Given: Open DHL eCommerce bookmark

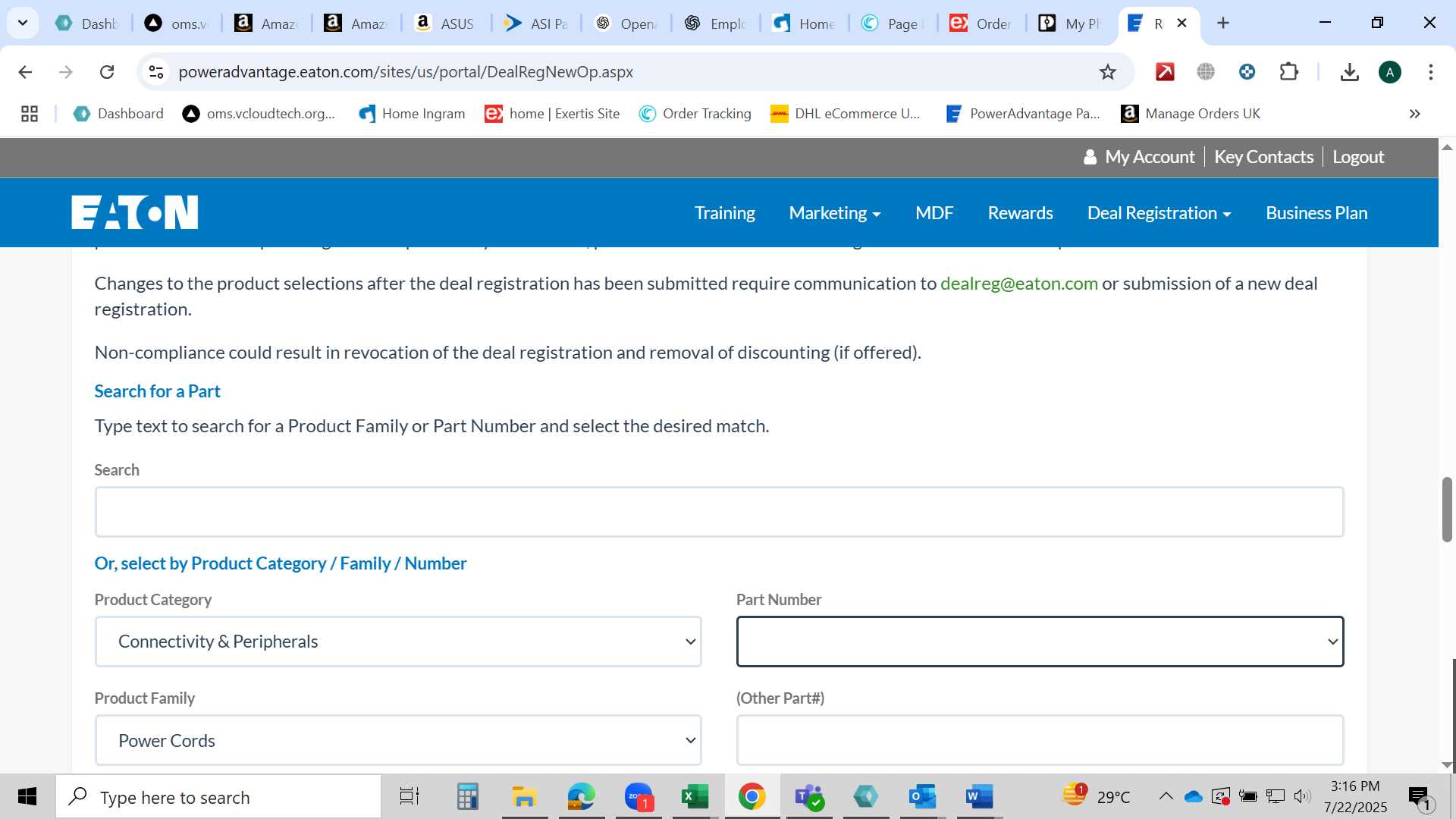Looking at the screenshot, I should pyautogui.click(x=845, y=114).
